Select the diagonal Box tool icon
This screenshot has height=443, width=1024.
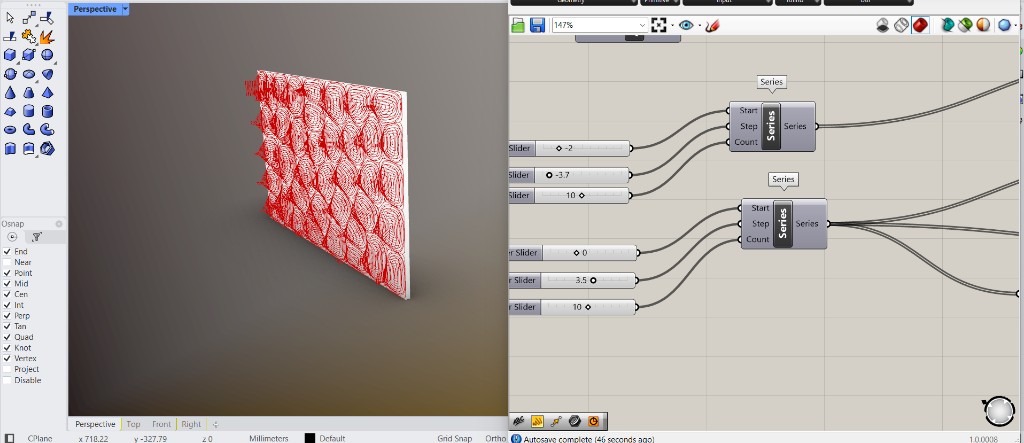coord(29,55)
